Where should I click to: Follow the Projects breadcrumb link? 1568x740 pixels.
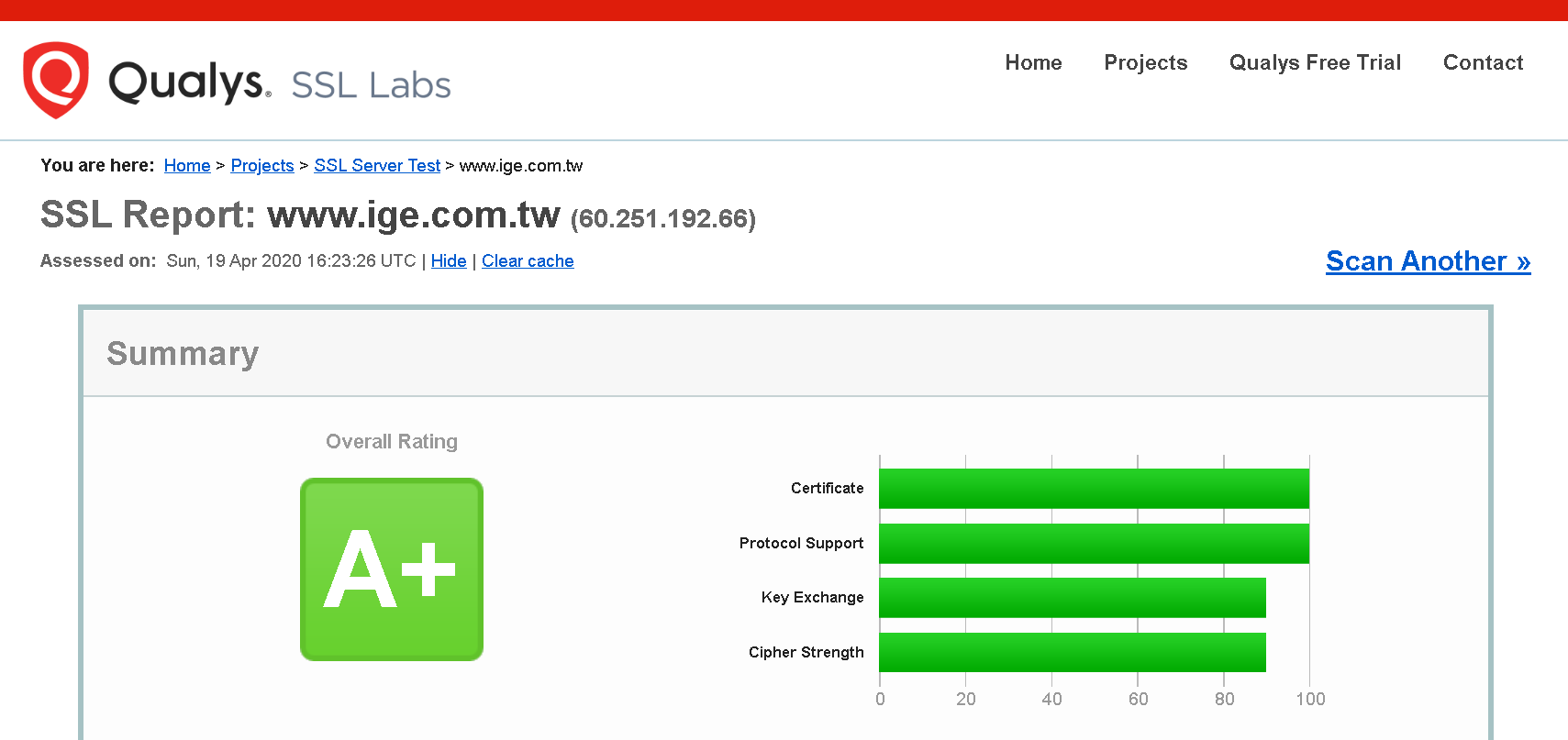[x=262, y=165]
